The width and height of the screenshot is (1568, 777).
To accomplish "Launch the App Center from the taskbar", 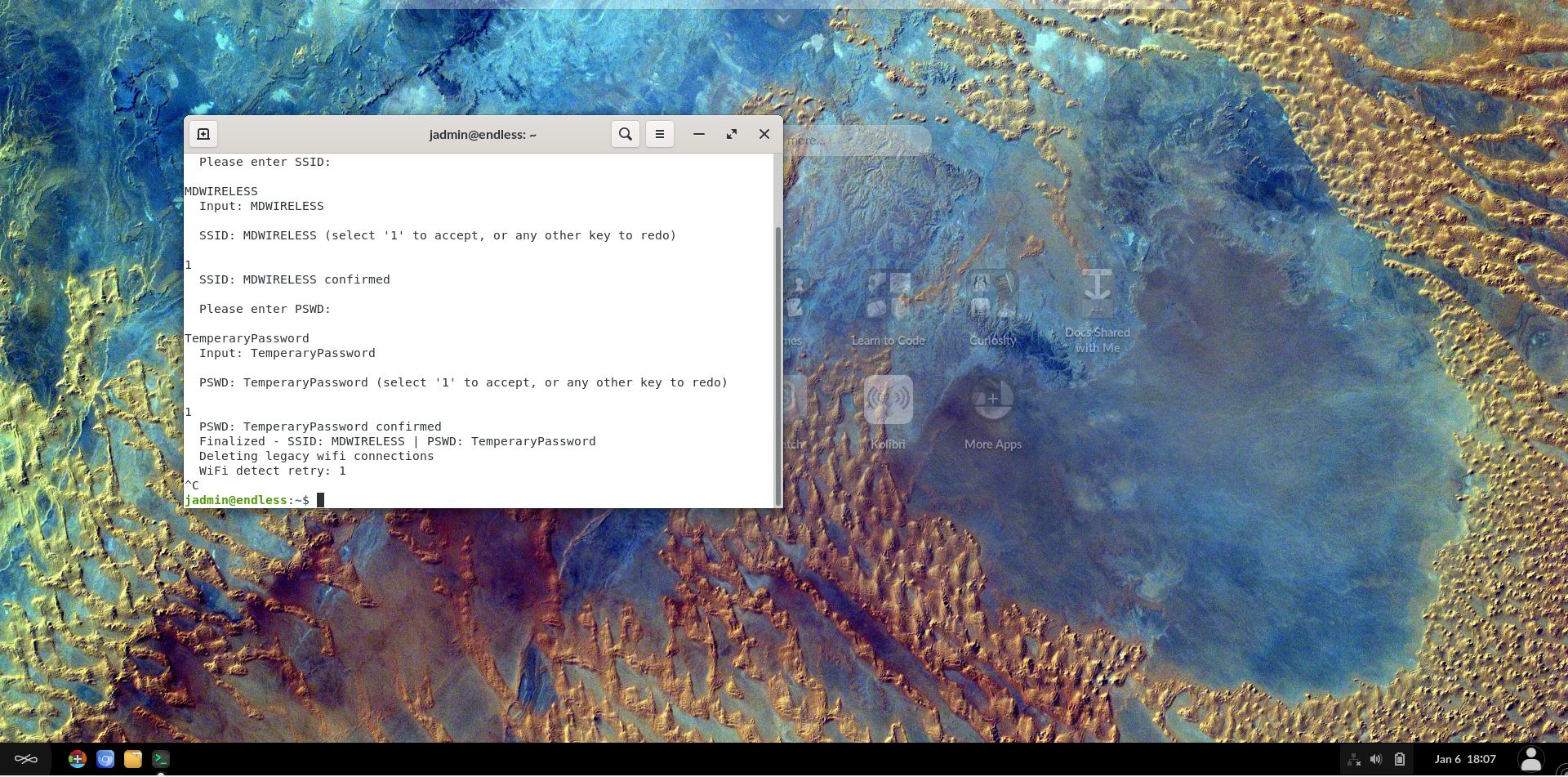I will pos(78,759).
